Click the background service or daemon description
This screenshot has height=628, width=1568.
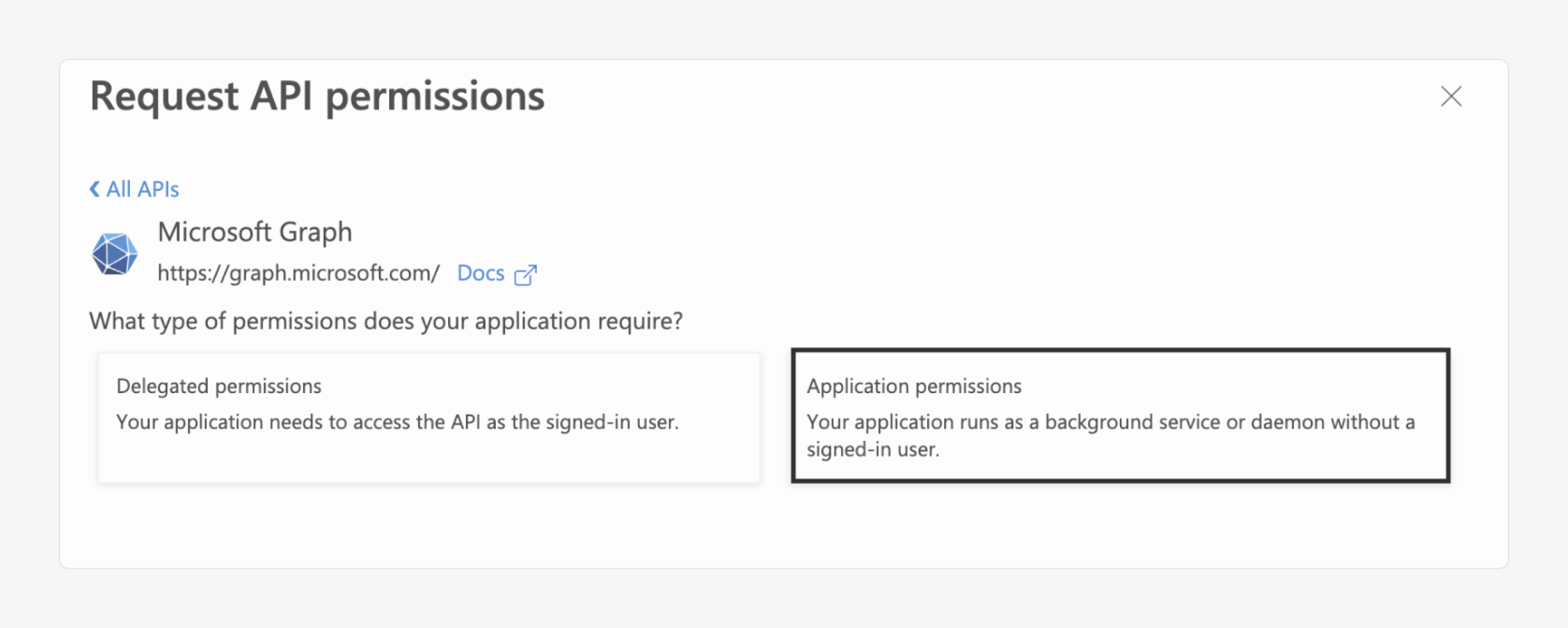pos(1110,422)
